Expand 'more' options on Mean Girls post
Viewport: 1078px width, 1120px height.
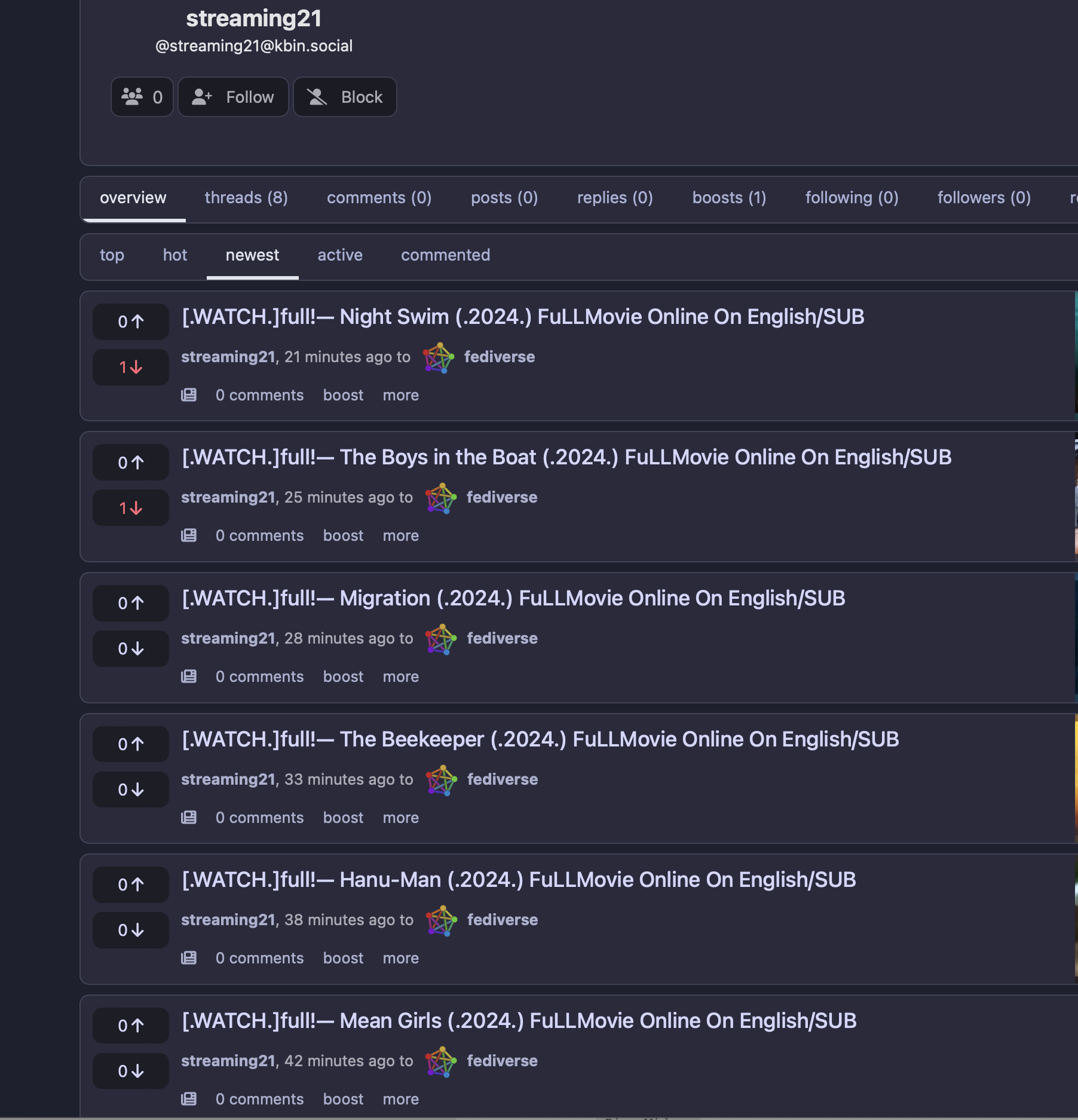tap(400, 1099)
